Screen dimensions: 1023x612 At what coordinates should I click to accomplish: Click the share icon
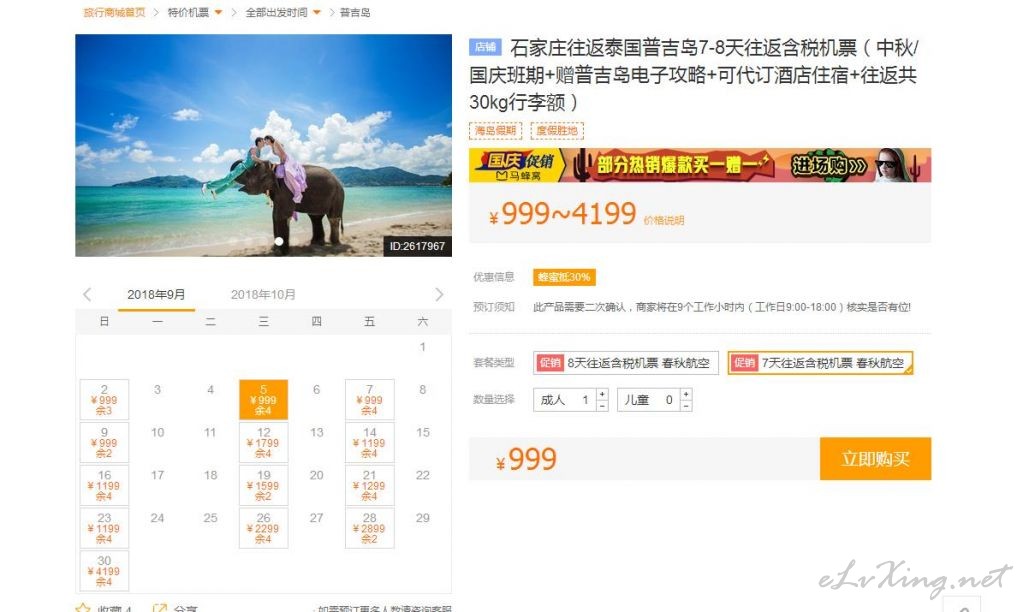pyautogui.click(x=159, y=608)
